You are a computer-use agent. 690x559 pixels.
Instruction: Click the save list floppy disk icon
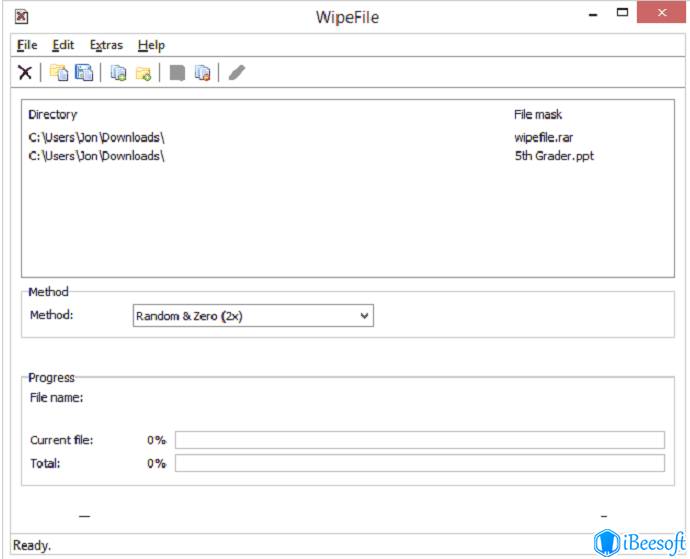(x=84, y=72)
